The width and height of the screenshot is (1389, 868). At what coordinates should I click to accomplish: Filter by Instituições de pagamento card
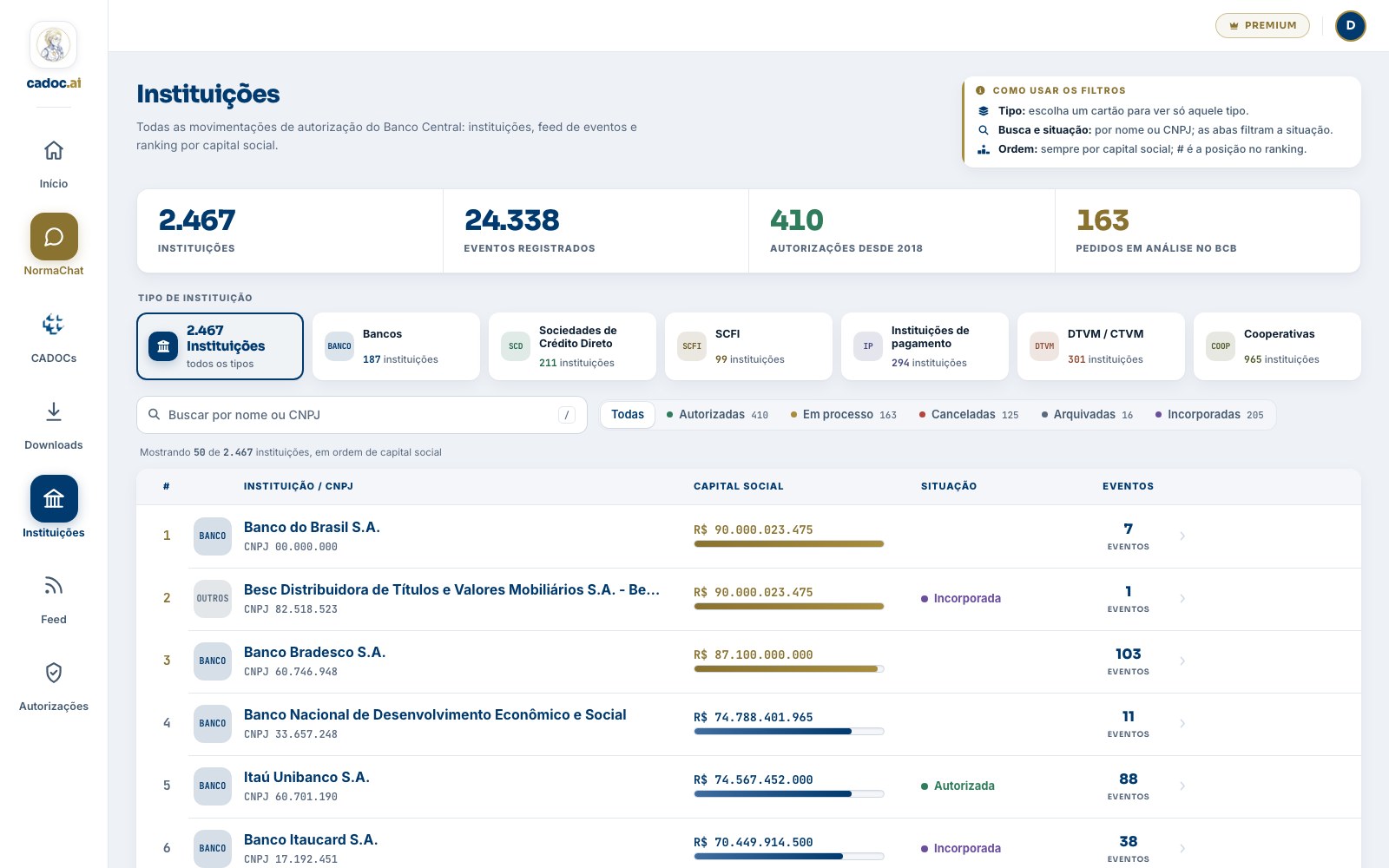[925, 346]
